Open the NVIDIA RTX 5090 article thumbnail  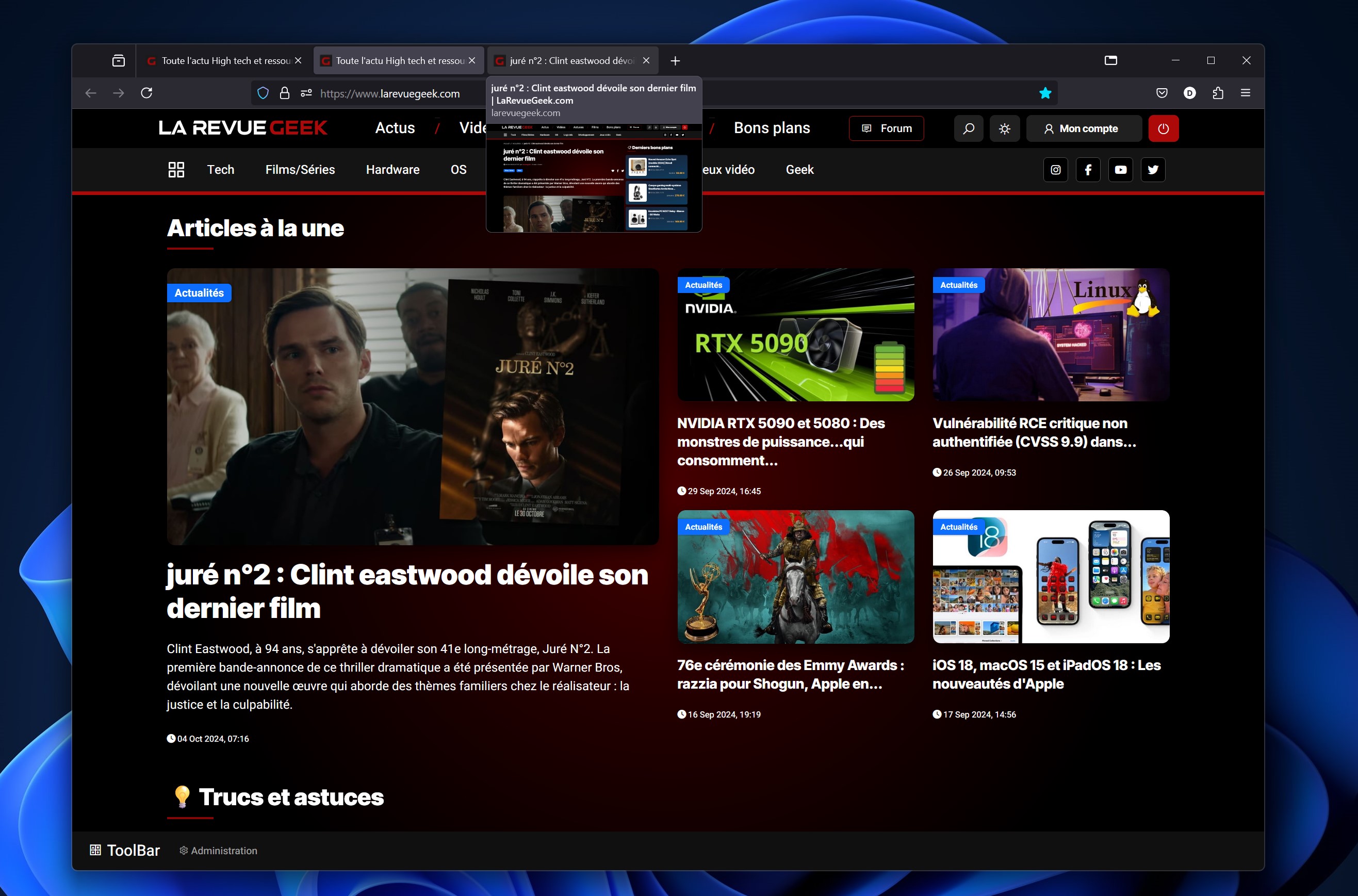[795, 335]
